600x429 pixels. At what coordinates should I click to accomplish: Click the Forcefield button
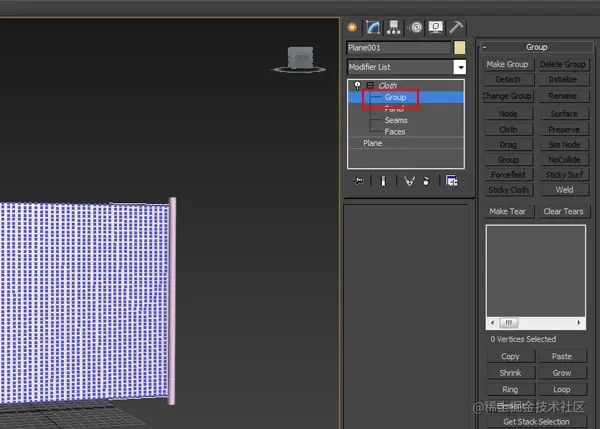click(x=508, y=175)
